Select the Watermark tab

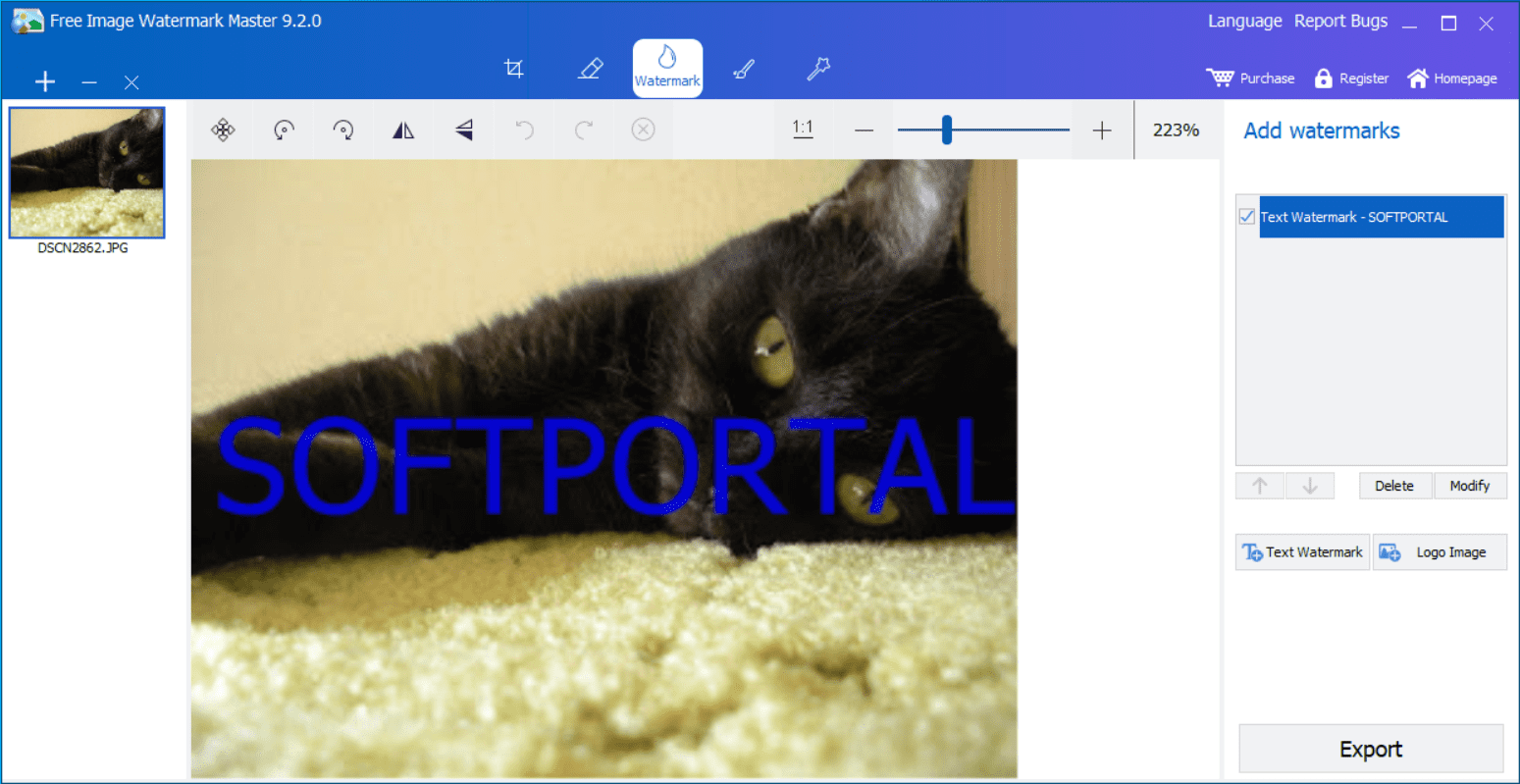click(667, 68)
